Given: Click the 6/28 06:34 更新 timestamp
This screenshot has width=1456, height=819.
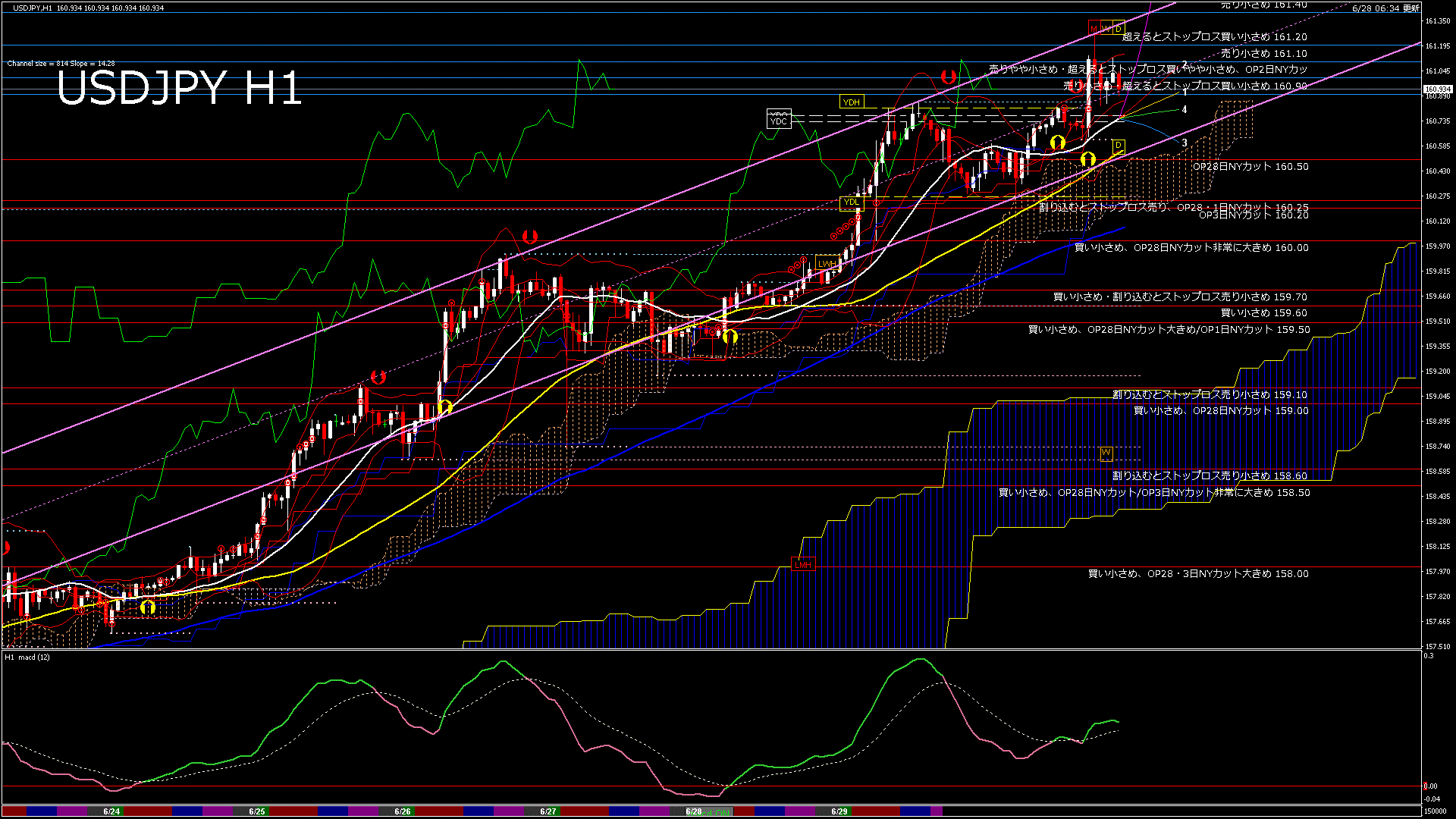Looking at the screenshot, I should coord(1385,8).
